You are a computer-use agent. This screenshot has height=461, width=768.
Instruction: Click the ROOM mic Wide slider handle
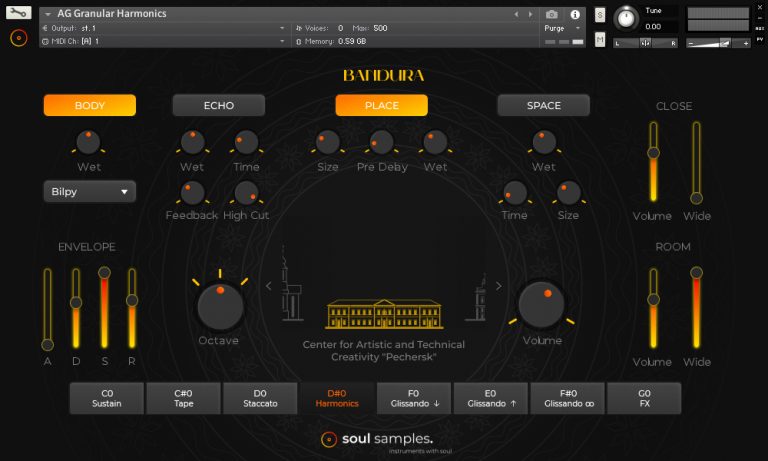coord(696,272)
